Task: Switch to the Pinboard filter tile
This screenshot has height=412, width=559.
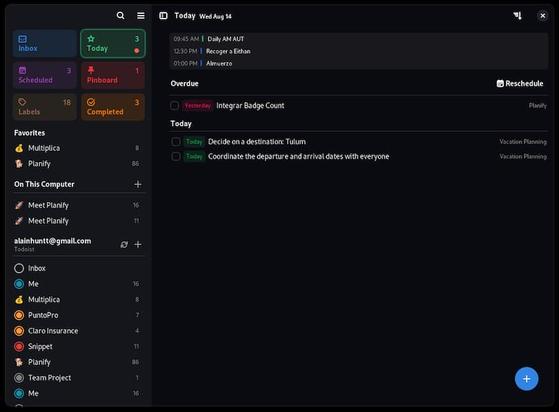Action: pos(113,75)
